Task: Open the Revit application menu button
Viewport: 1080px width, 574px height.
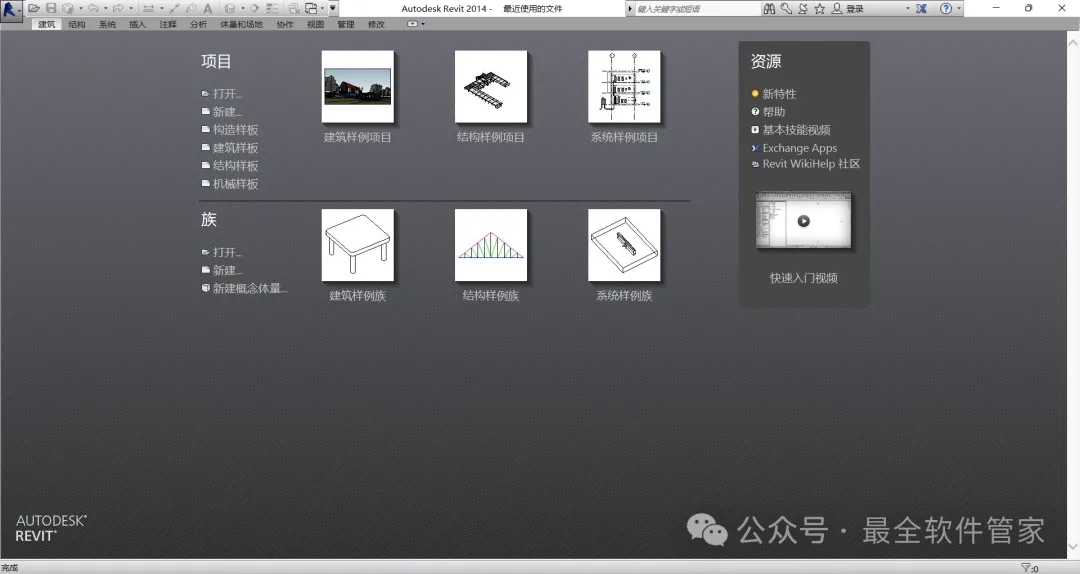Action: (x=11, y=10)
